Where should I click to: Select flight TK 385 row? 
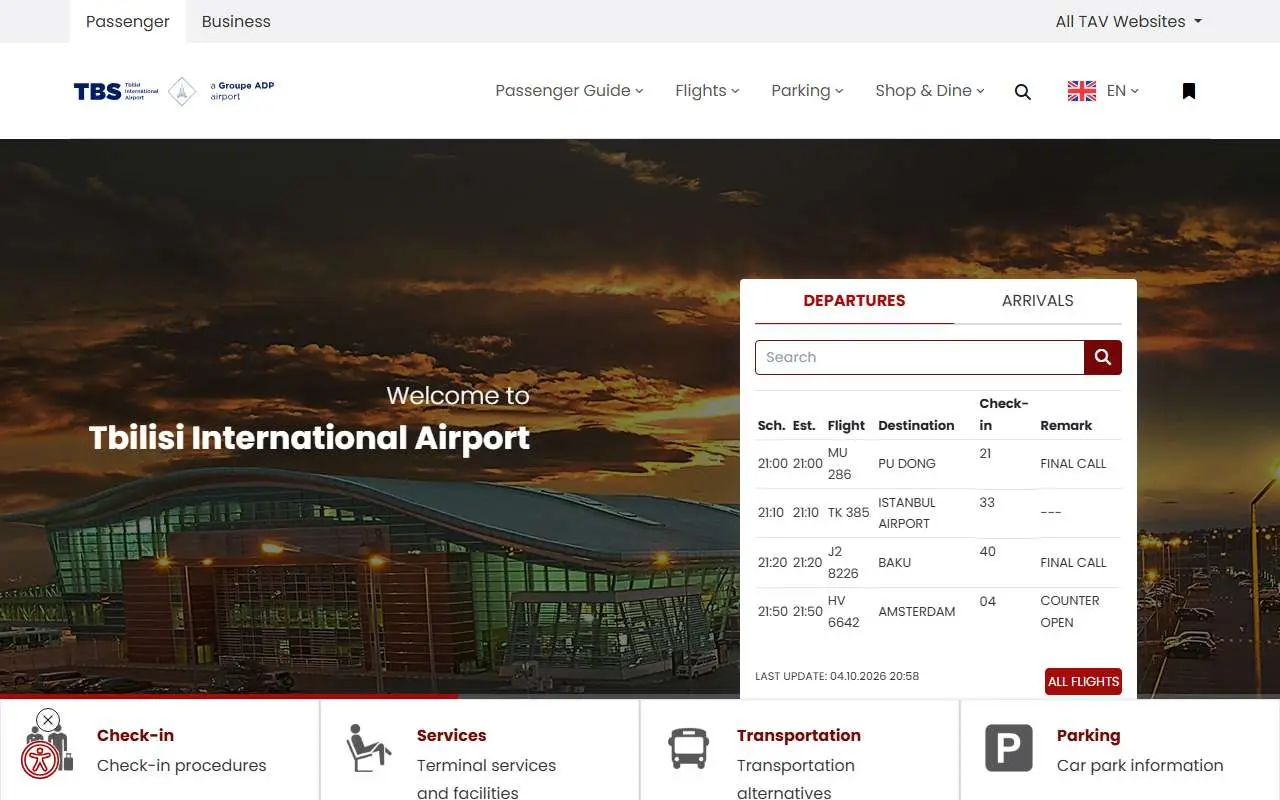(x=938, y=513)
